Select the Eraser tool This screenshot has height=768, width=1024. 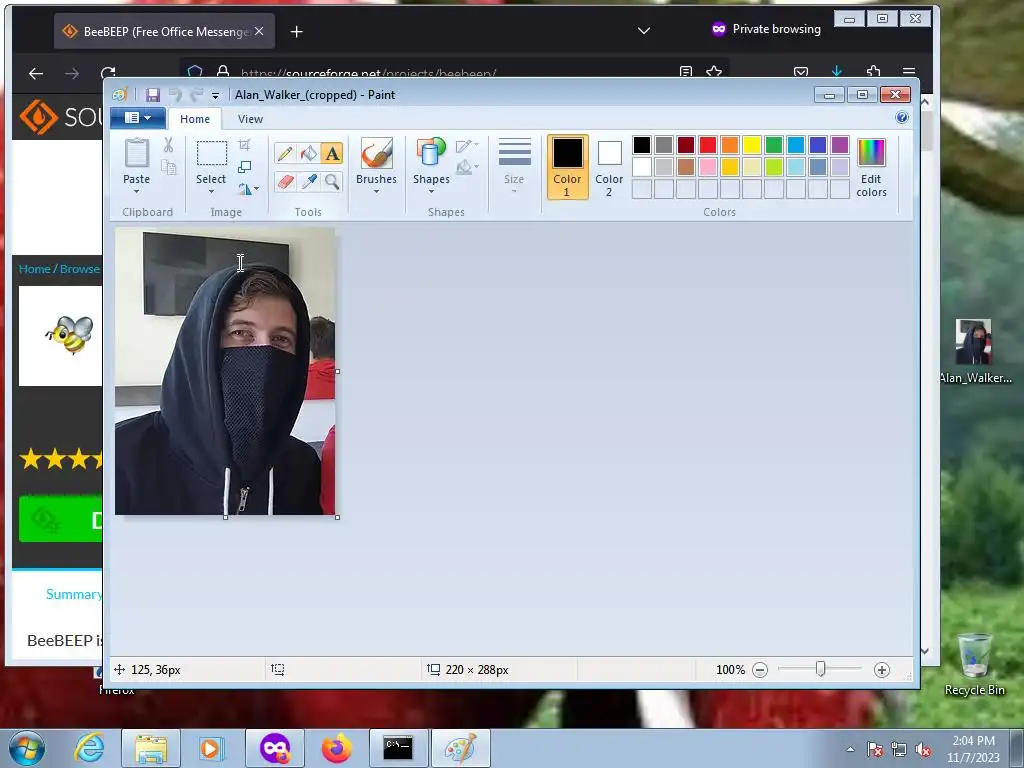(x=285, y=181)
